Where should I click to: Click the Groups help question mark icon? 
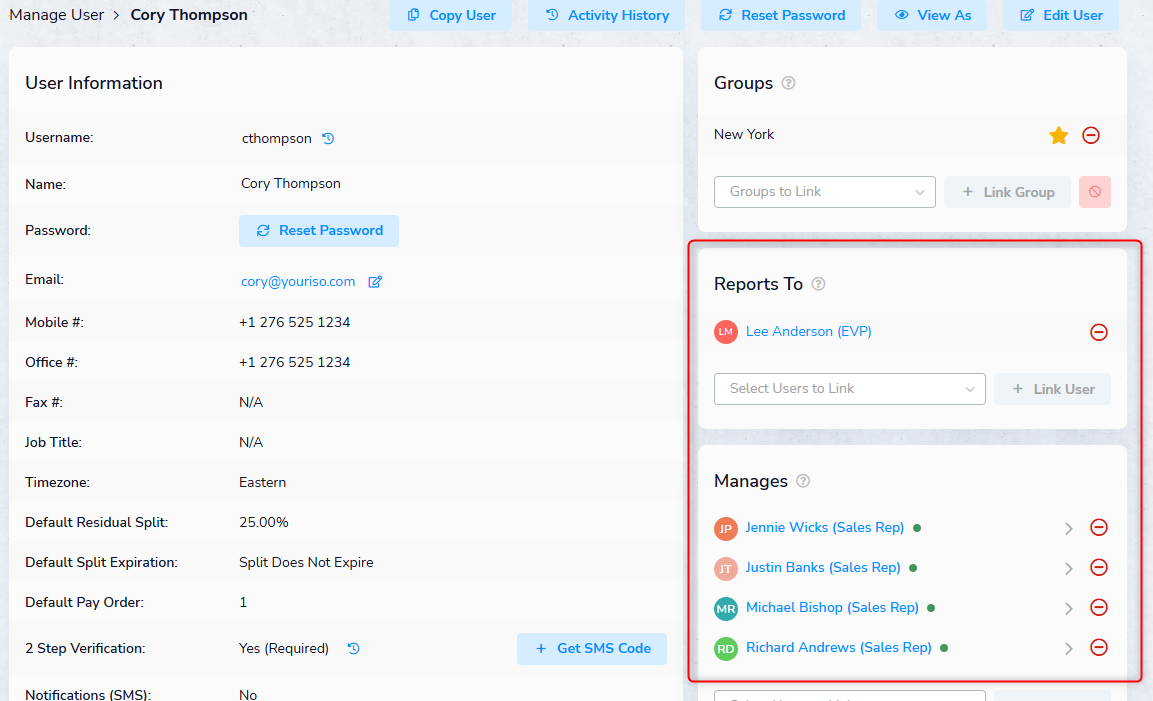click(x=788, y=83)
